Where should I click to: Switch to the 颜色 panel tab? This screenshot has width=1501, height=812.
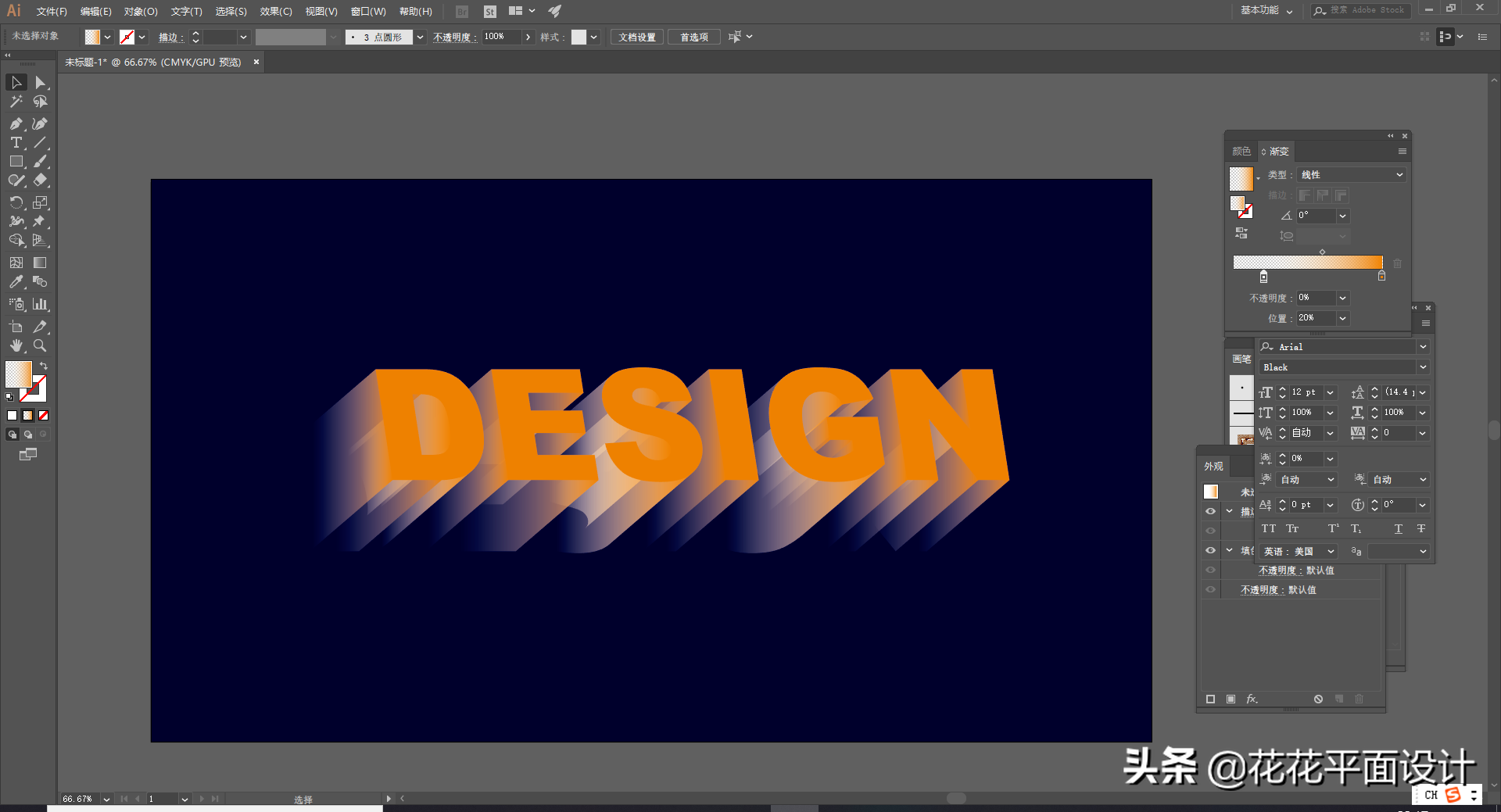pyautogui.click(x=1241, y=152)
